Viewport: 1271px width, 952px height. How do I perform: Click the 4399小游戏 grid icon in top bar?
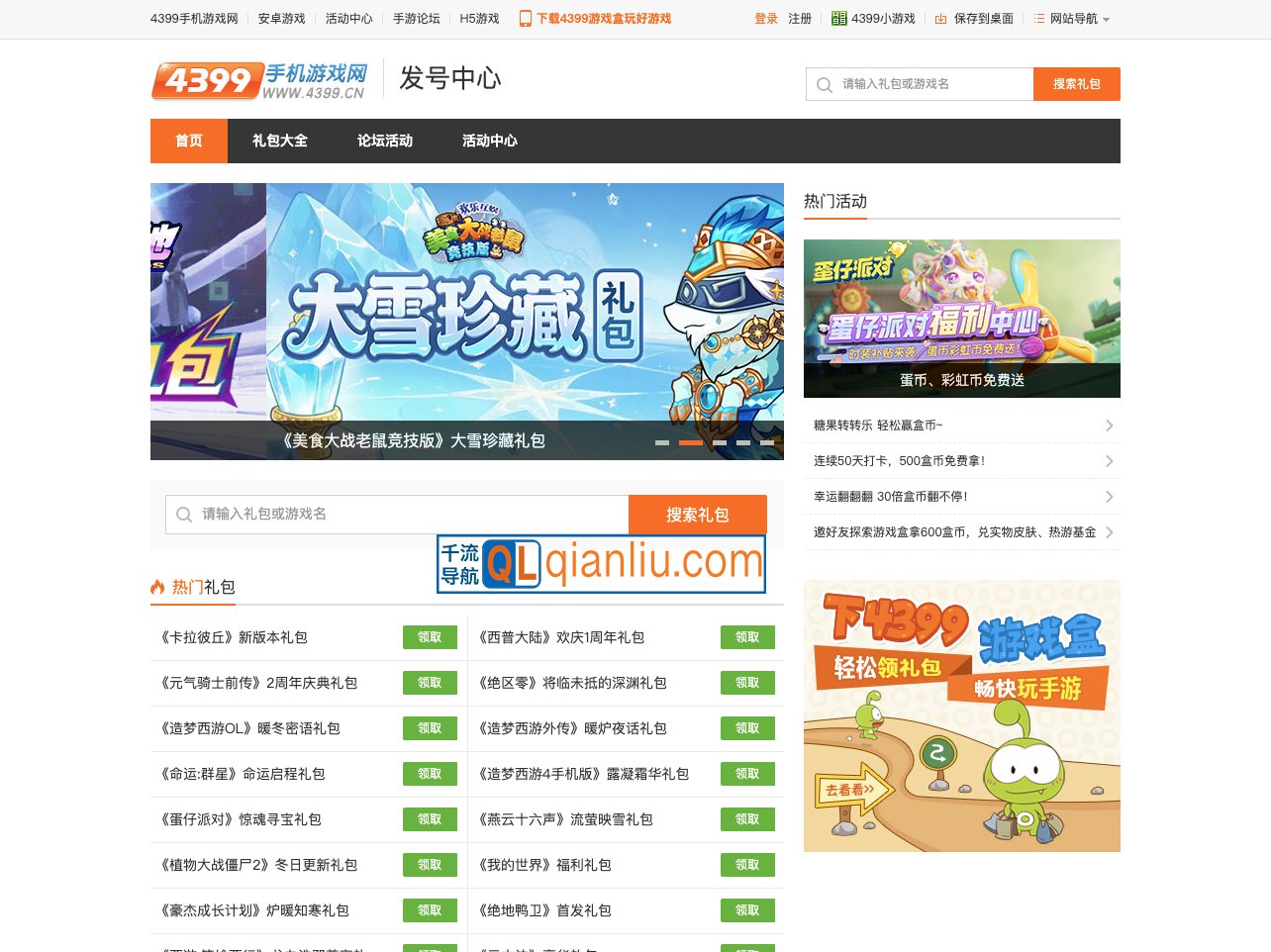(838, 18)
